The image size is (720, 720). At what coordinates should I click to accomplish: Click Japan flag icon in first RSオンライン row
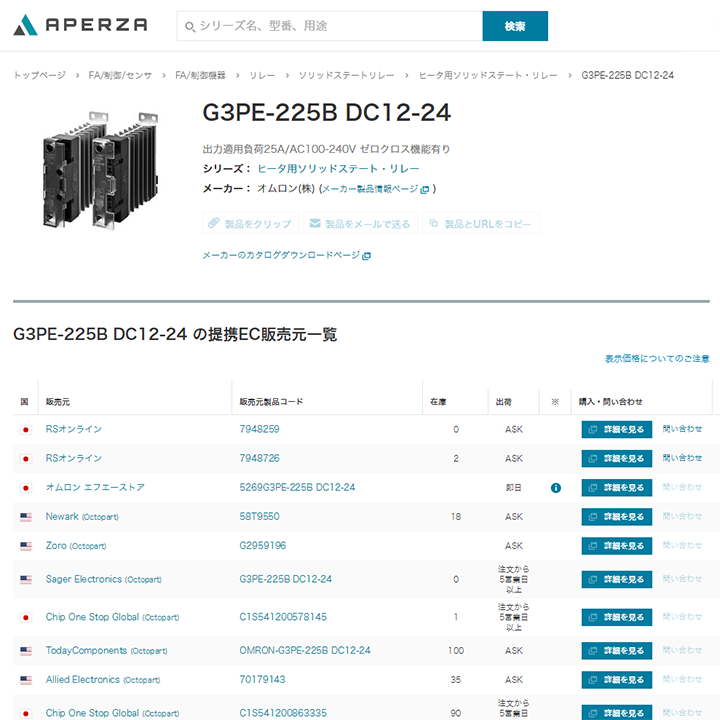(25, 430)
